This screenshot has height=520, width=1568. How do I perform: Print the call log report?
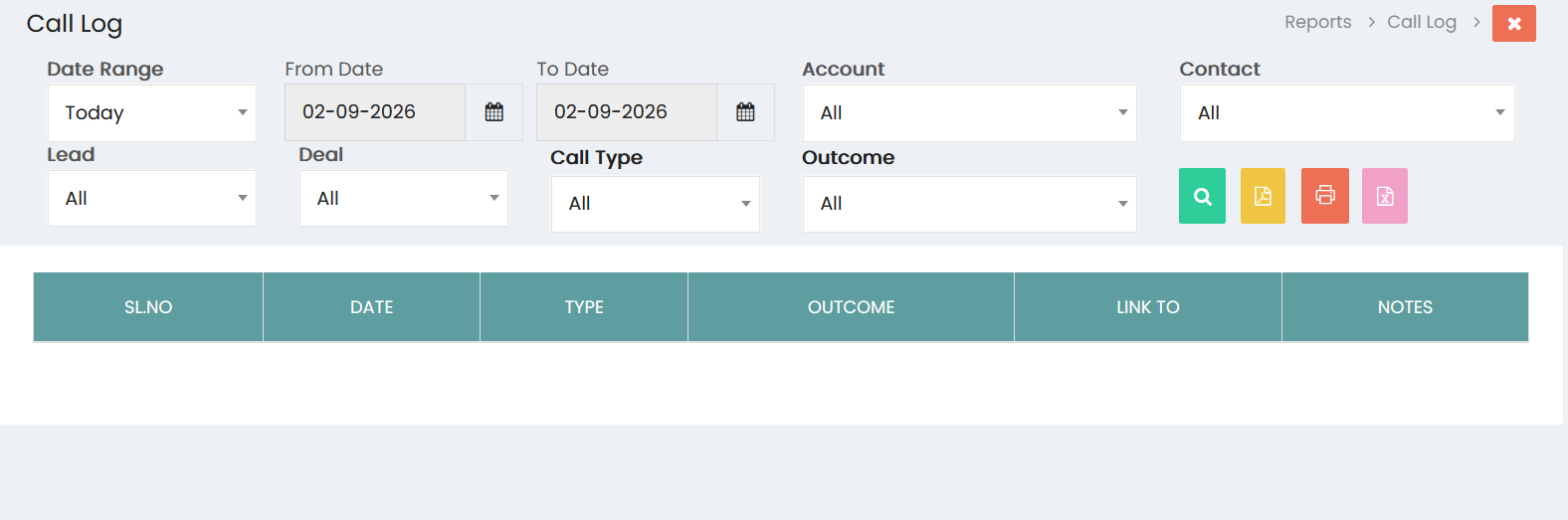[x=1324, y=196]
